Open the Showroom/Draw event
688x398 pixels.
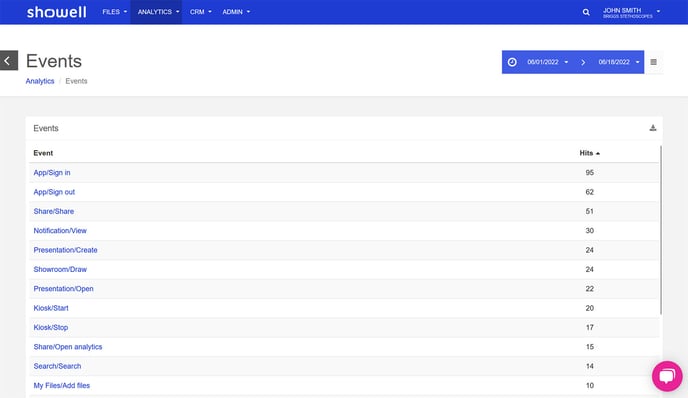pos(60,269)
